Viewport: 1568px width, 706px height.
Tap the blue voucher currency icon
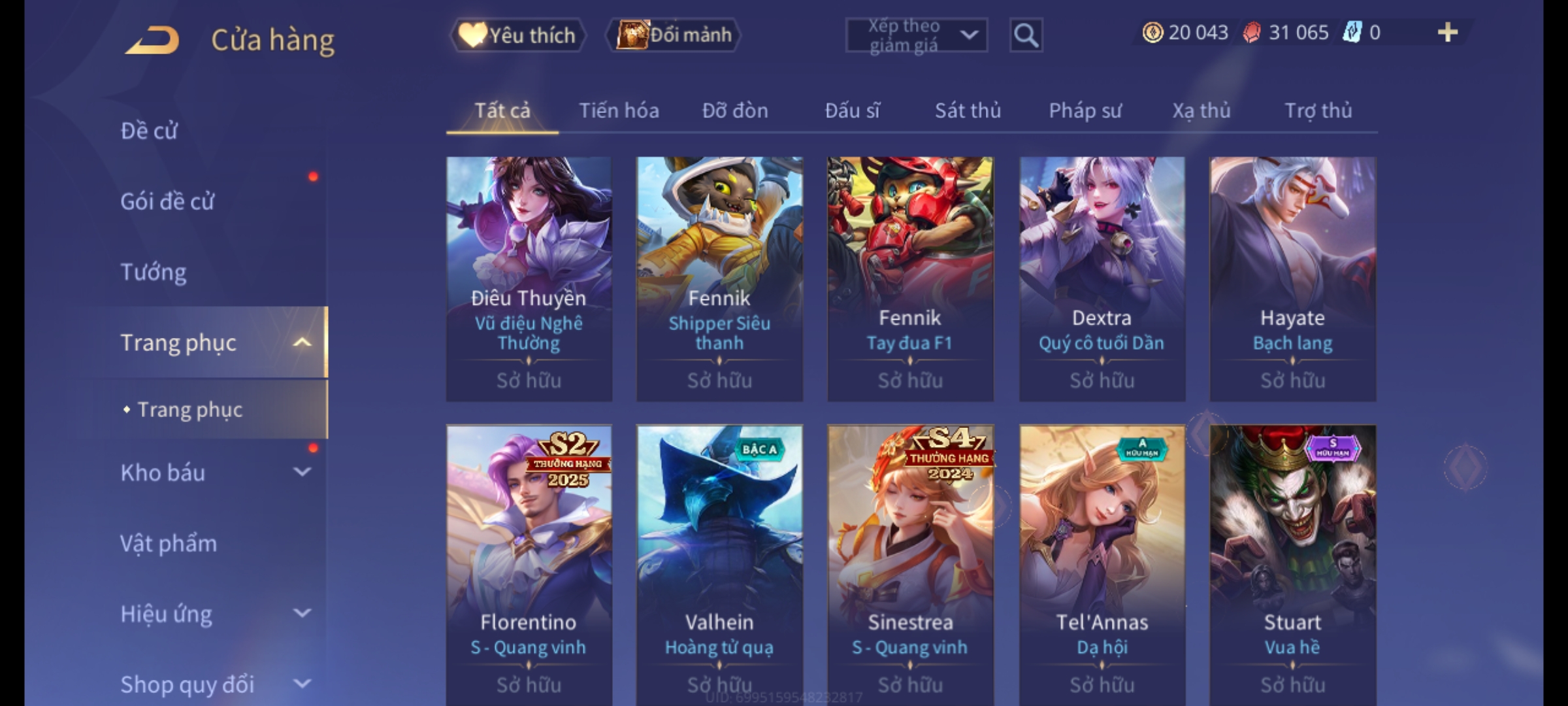coord(1352,32)
